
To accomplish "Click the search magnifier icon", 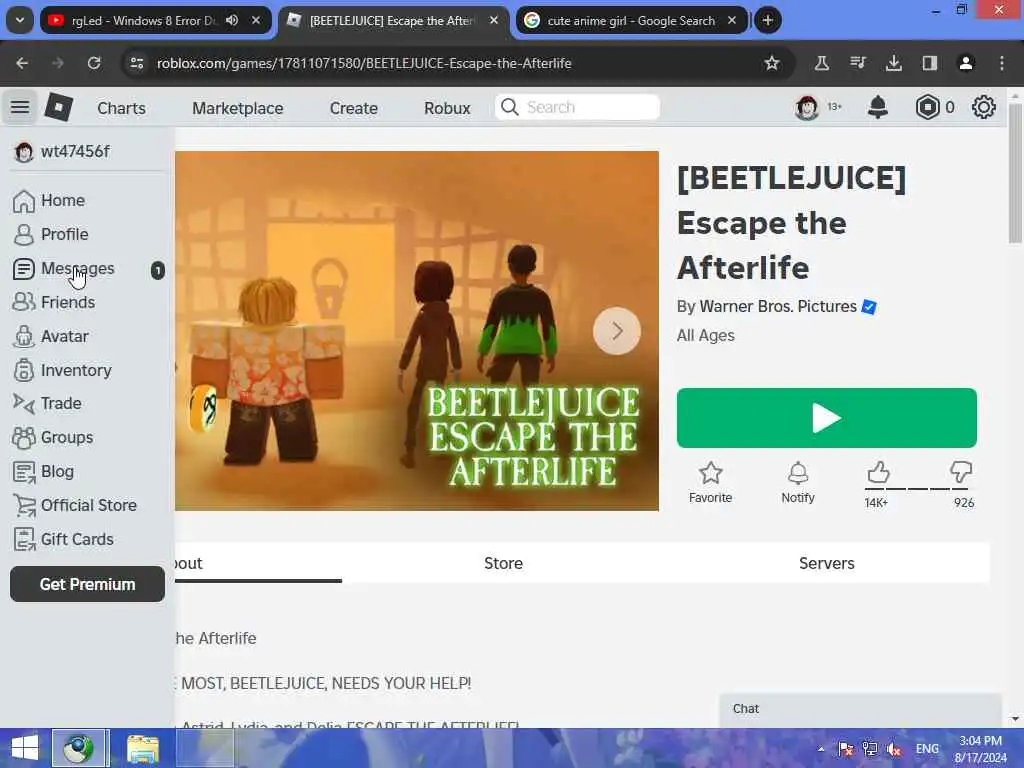I will click(x=509, y=107).
